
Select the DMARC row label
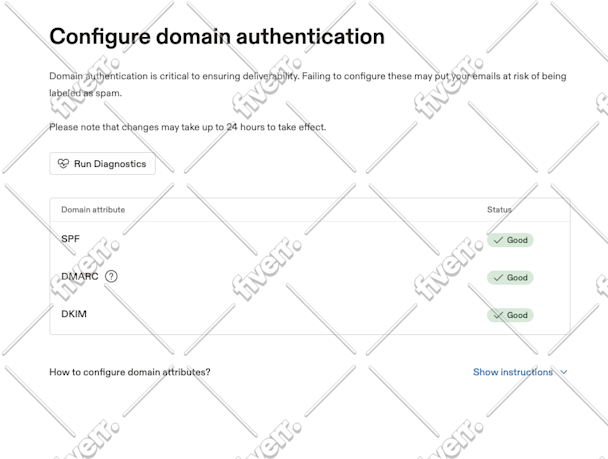click(80, 276)
